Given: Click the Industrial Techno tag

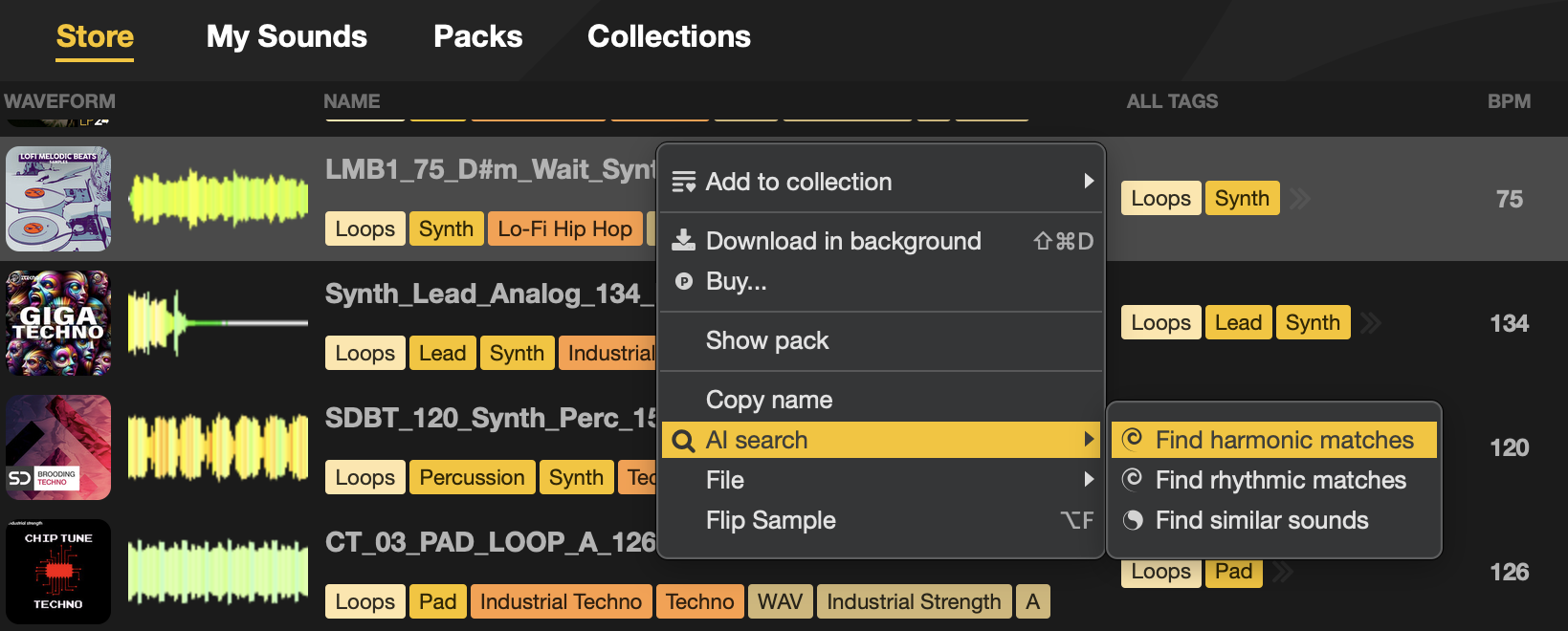Looking at the screenshot, I should pyautogui.click(x=561, y=601).
